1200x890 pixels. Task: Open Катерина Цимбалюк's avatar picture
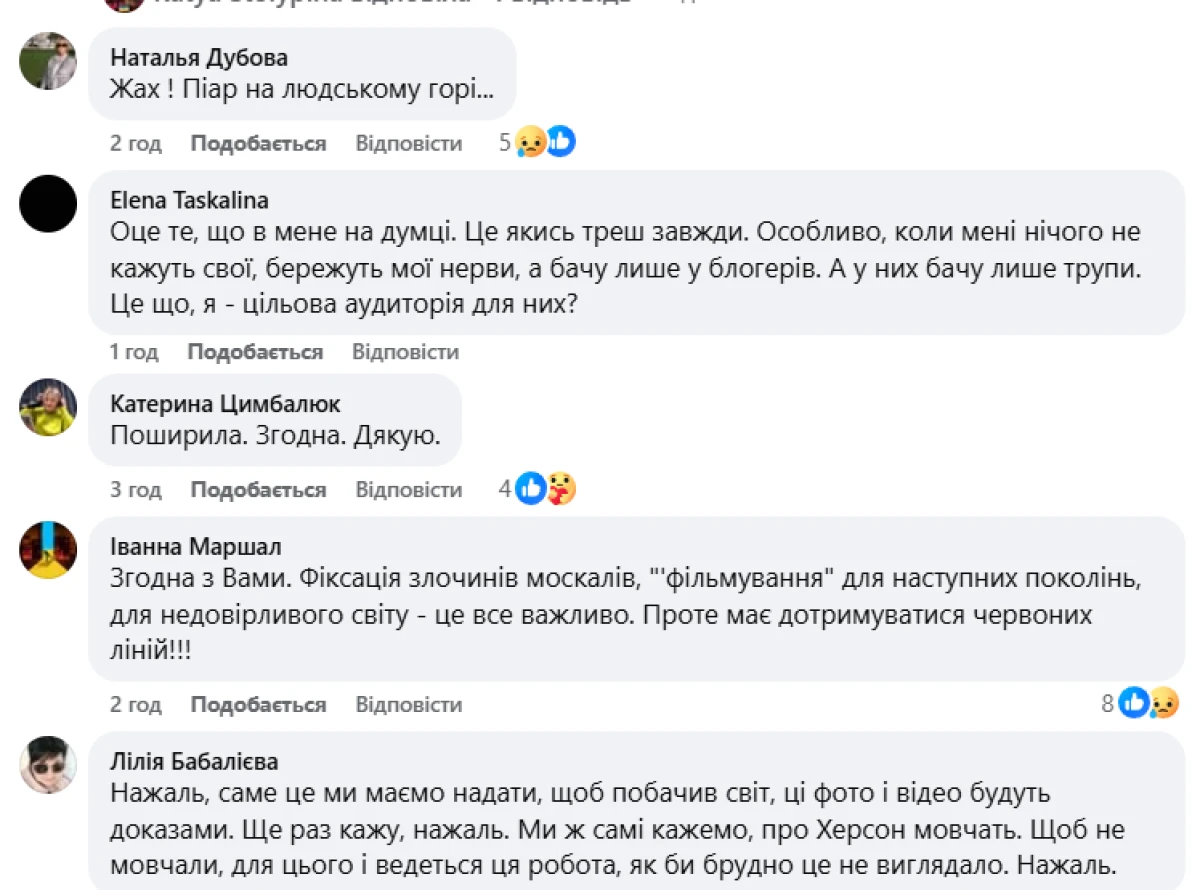coord(48,407)
